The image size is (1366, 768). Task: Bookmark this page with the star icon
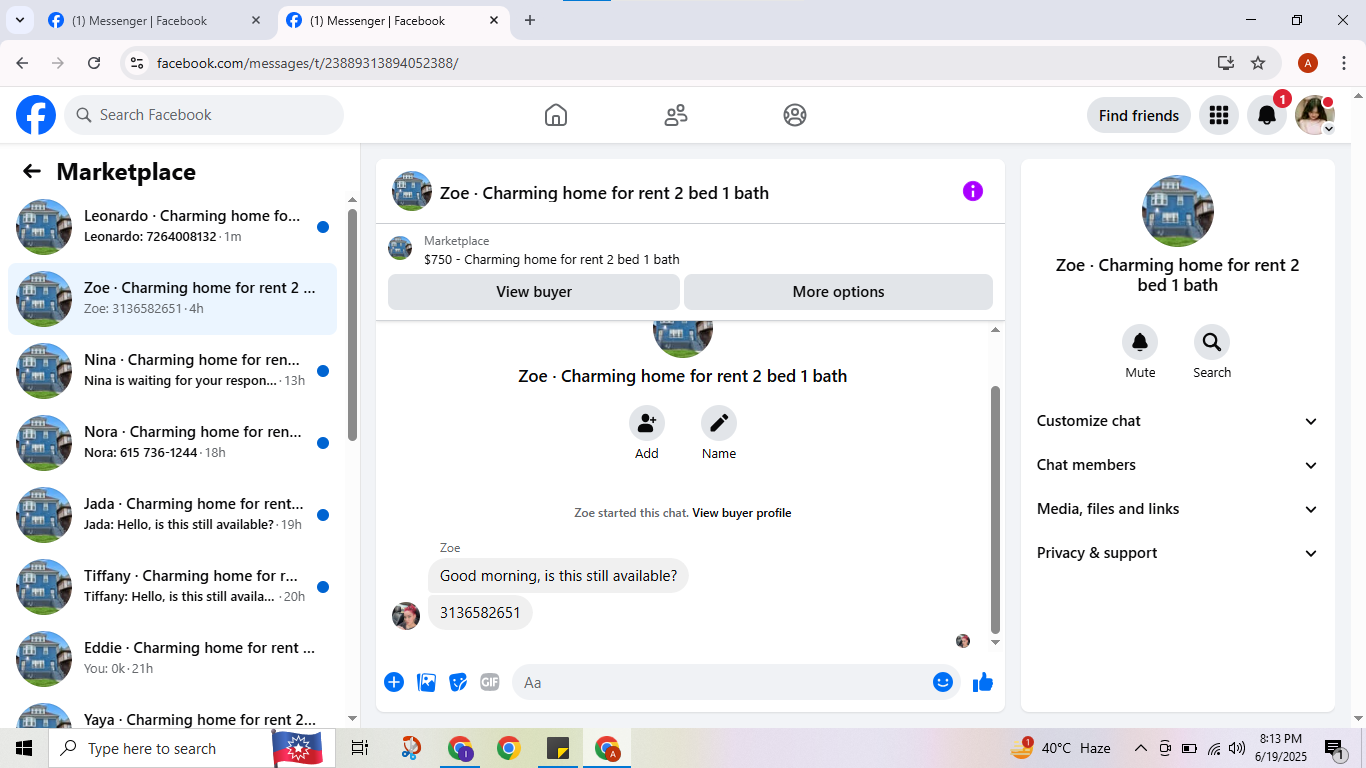[1258, 63]
